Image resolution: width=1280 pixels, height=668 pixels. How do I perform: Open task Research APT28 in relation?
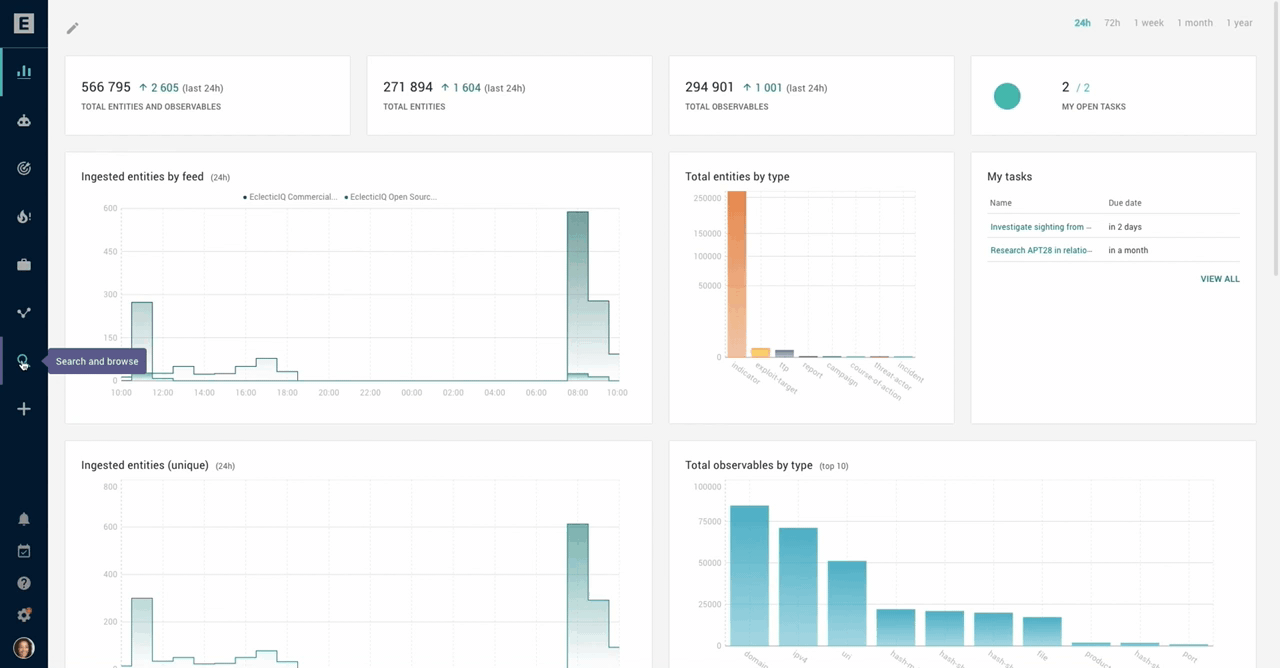[x=1040, y=250]
